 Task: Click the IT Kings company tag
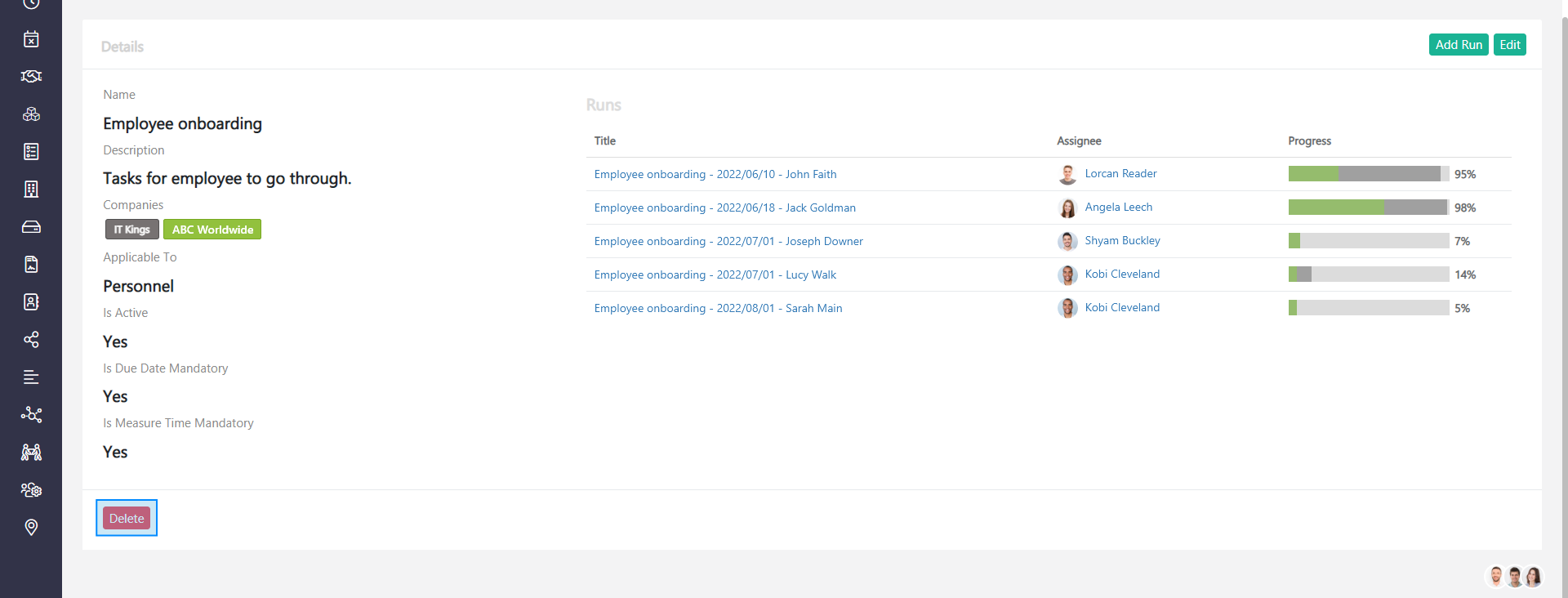tap(131, 230)
